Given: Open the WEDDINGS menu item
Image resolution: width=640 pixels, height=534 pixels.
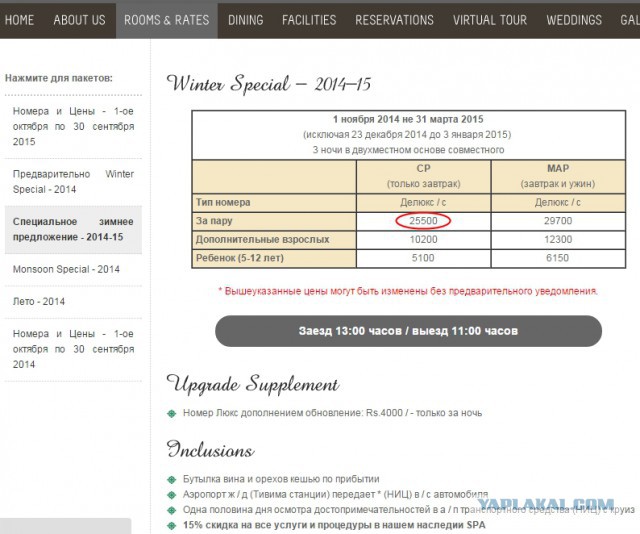Looking at the screenshot, I should click(x=574, y=20).
